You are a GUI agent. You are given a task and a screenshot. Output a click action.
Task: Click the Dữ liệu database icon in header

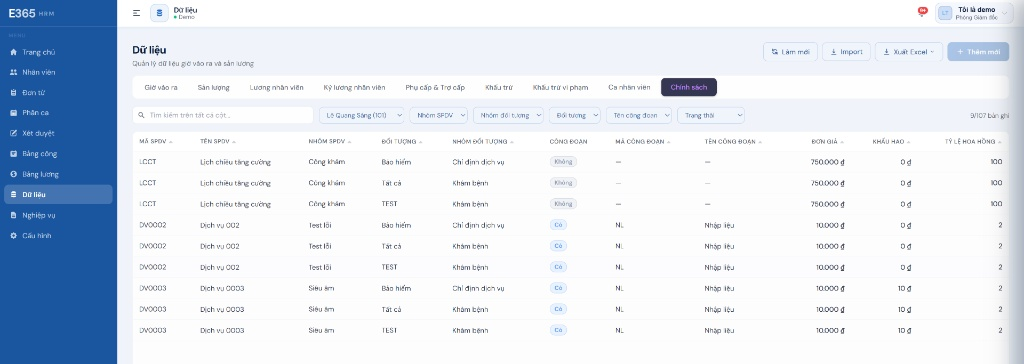[159, 13]
